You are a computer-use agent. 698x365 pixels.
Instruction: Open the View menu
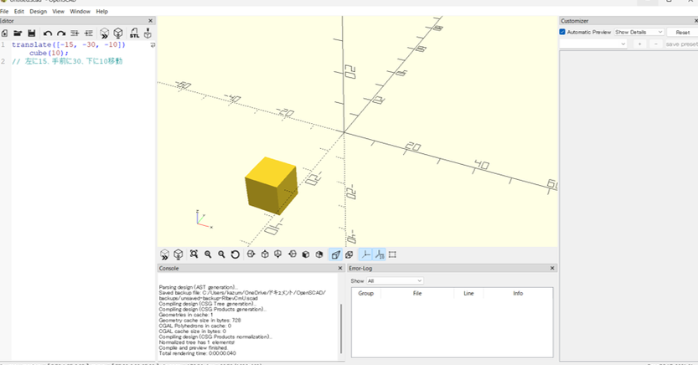tap(58, 11)
